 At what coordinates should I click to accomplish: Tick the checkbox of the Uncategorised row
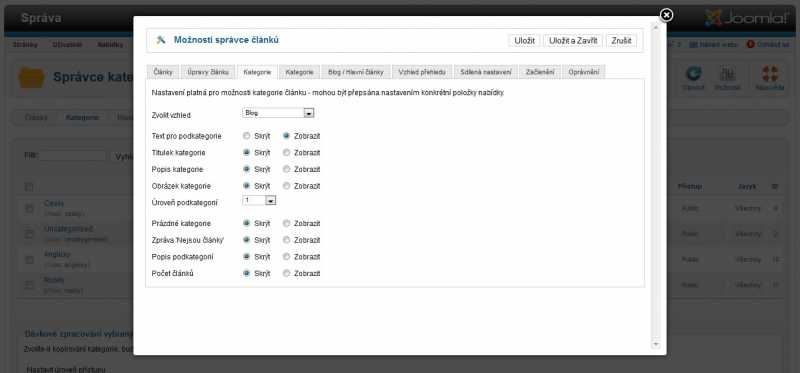(x=30, y=234)
